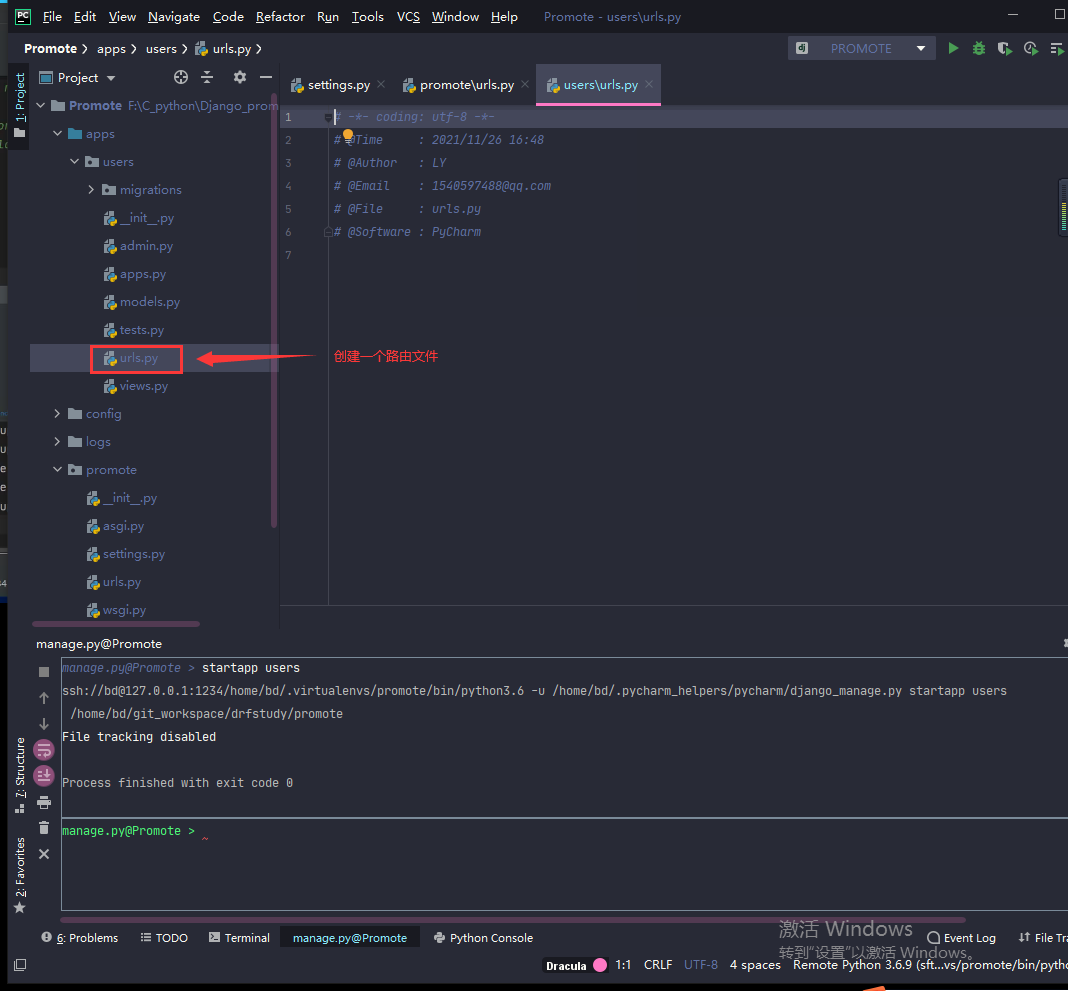The width and height of the screenshot is (1068, 991).
Task: Select models.py in the project tree
Action: (x=142, y=302)
